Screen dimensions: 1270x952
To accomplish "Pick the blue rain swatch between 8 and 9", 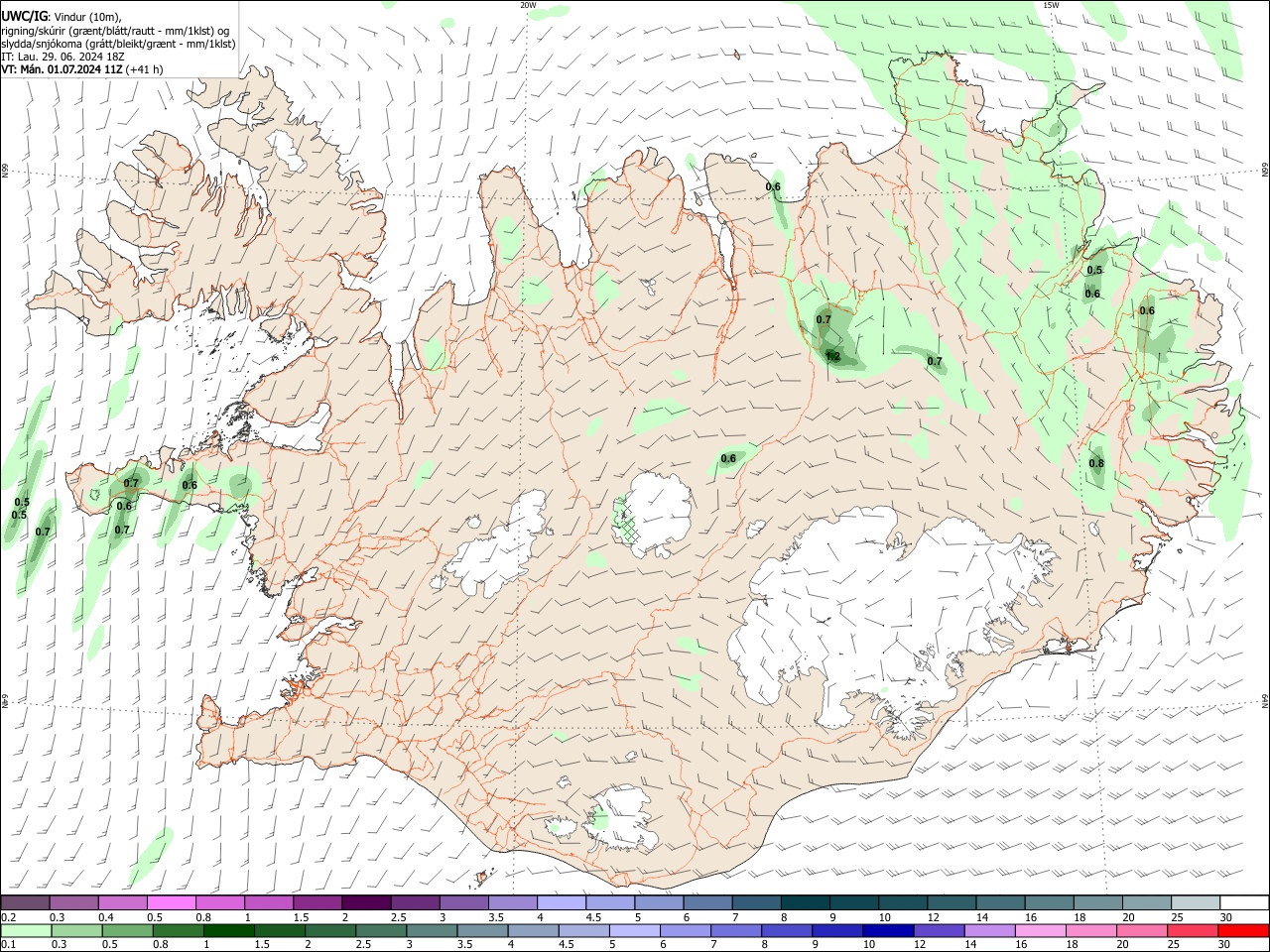I will click(786, 930).
